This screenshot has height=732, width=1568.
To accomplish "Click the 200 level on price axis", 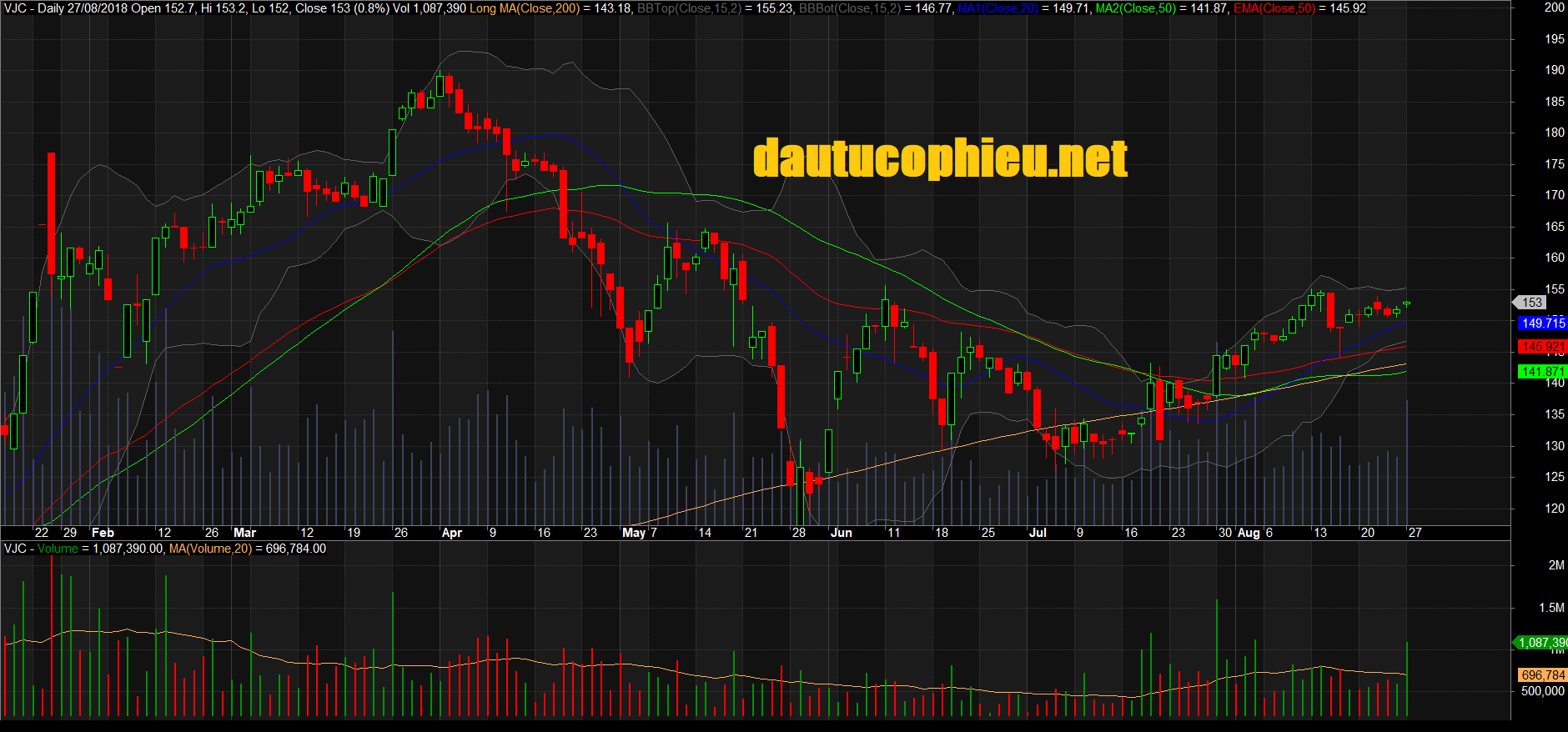I will [1554, 8].
